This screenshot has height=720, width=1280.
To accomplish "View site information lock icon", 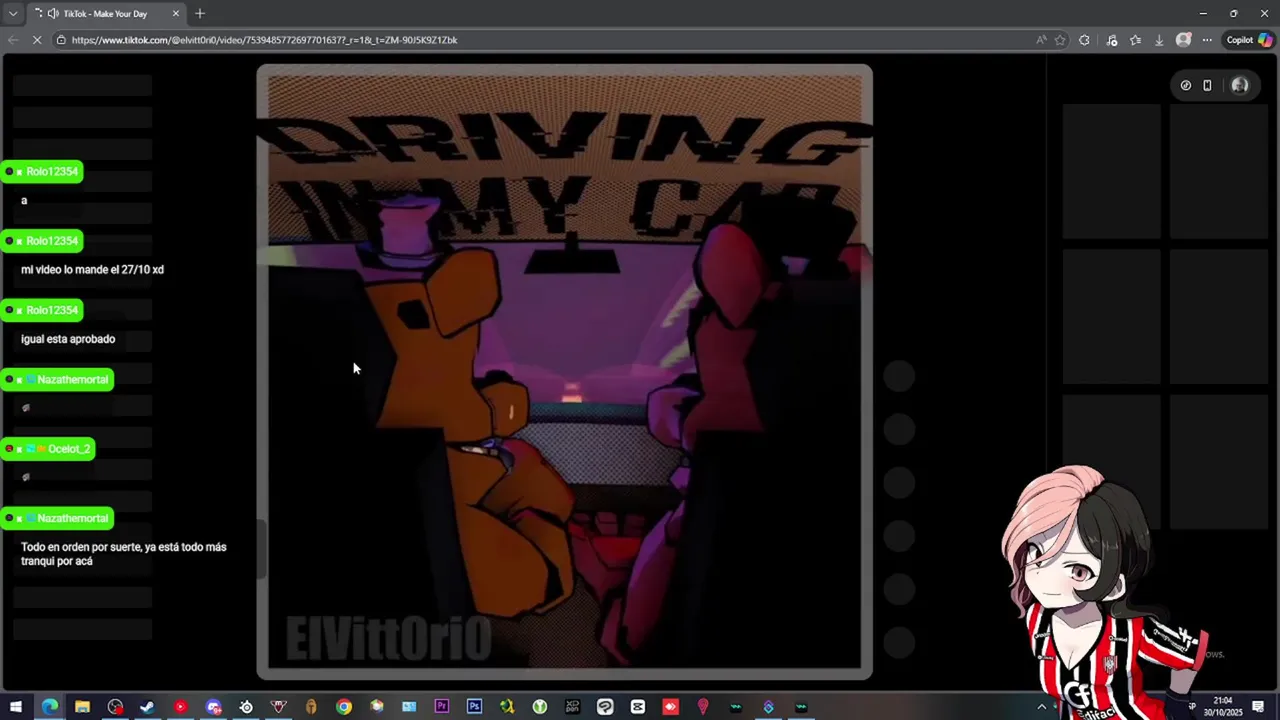I will [61, 40].
